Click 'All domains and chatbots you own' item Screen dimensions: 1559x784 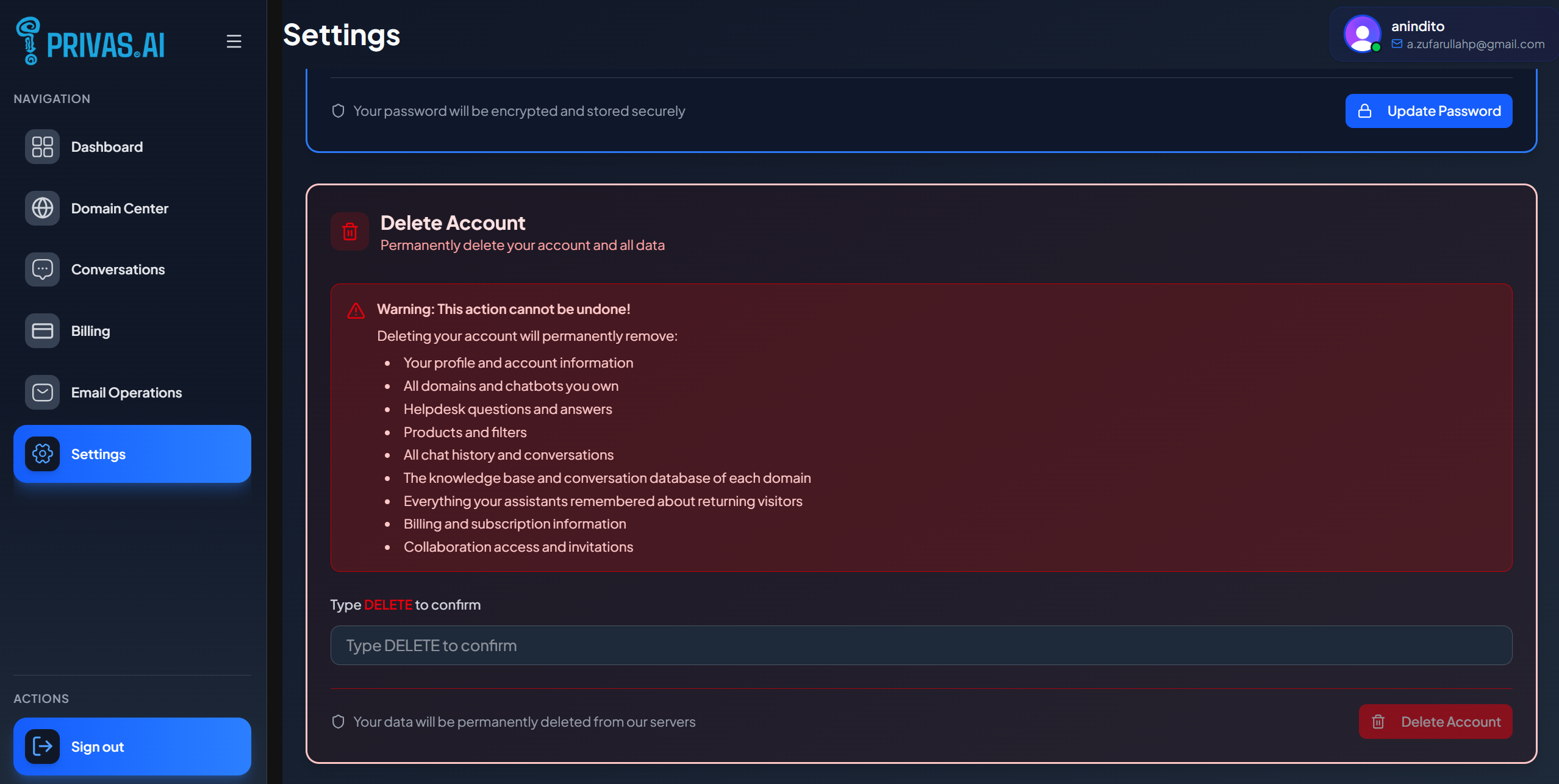click(x=511, y=386)
